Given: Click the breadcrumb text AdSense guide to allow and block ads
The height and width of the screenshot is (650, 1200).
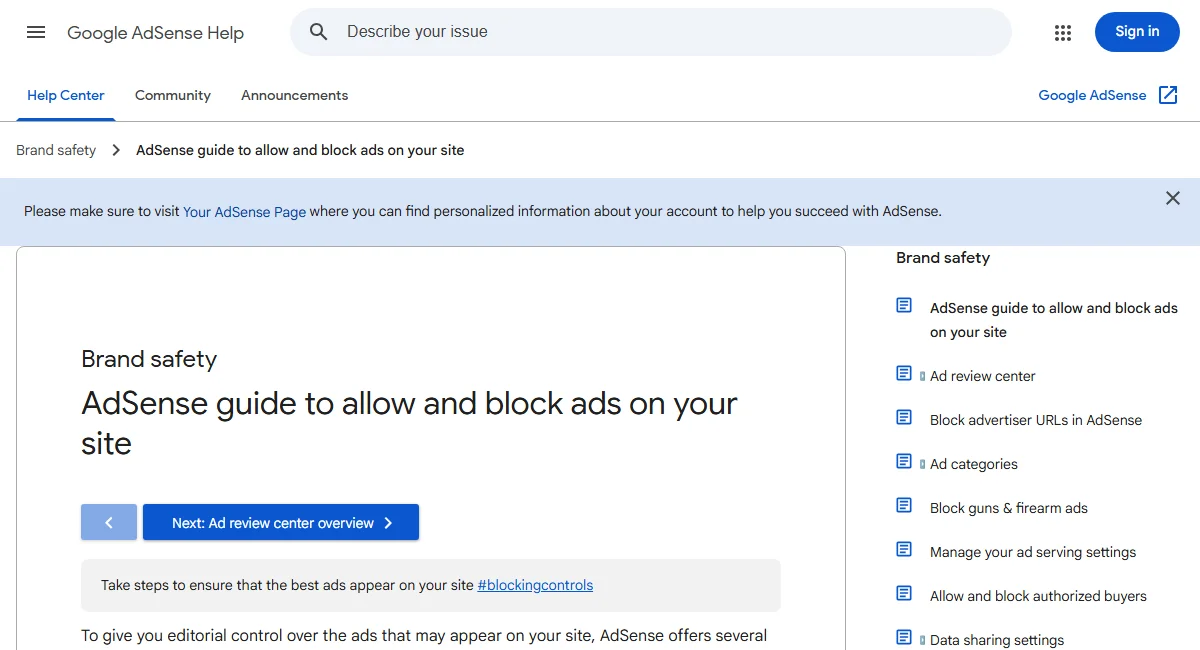Looking at the screenshot, I should [300, 150].
